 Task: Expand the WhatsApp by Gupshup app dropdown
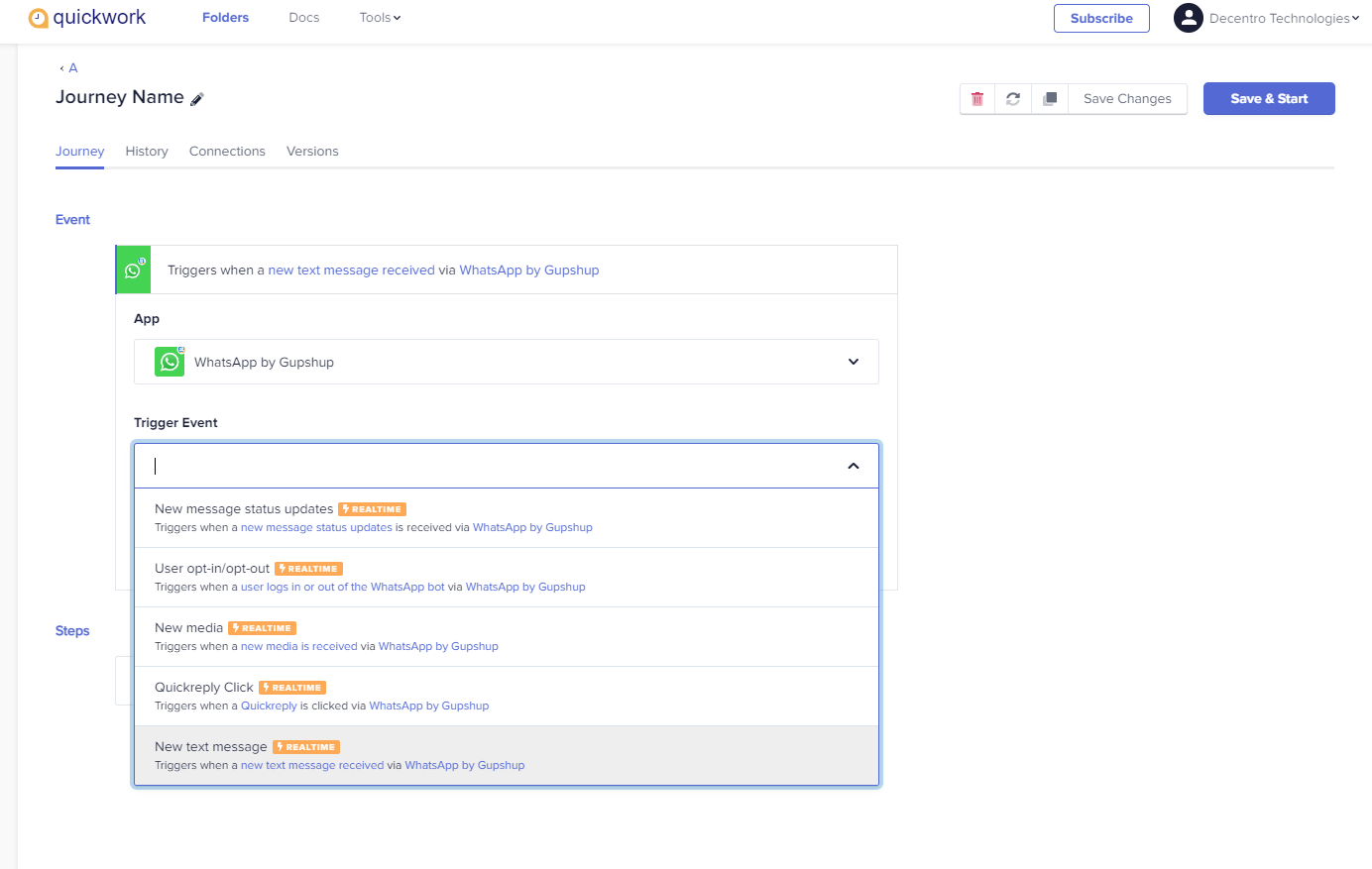pyautogui.click(x=854, y=362)
